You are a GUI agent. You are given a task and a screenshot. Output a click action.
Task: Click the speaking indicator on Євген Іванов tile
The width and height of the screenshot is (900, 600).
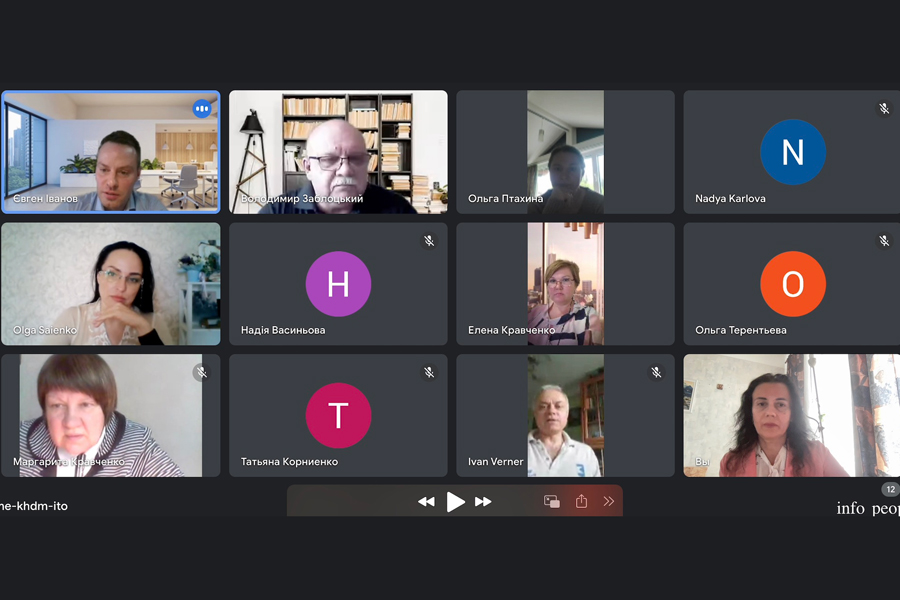pyautogui.click(x=201, y=109)
